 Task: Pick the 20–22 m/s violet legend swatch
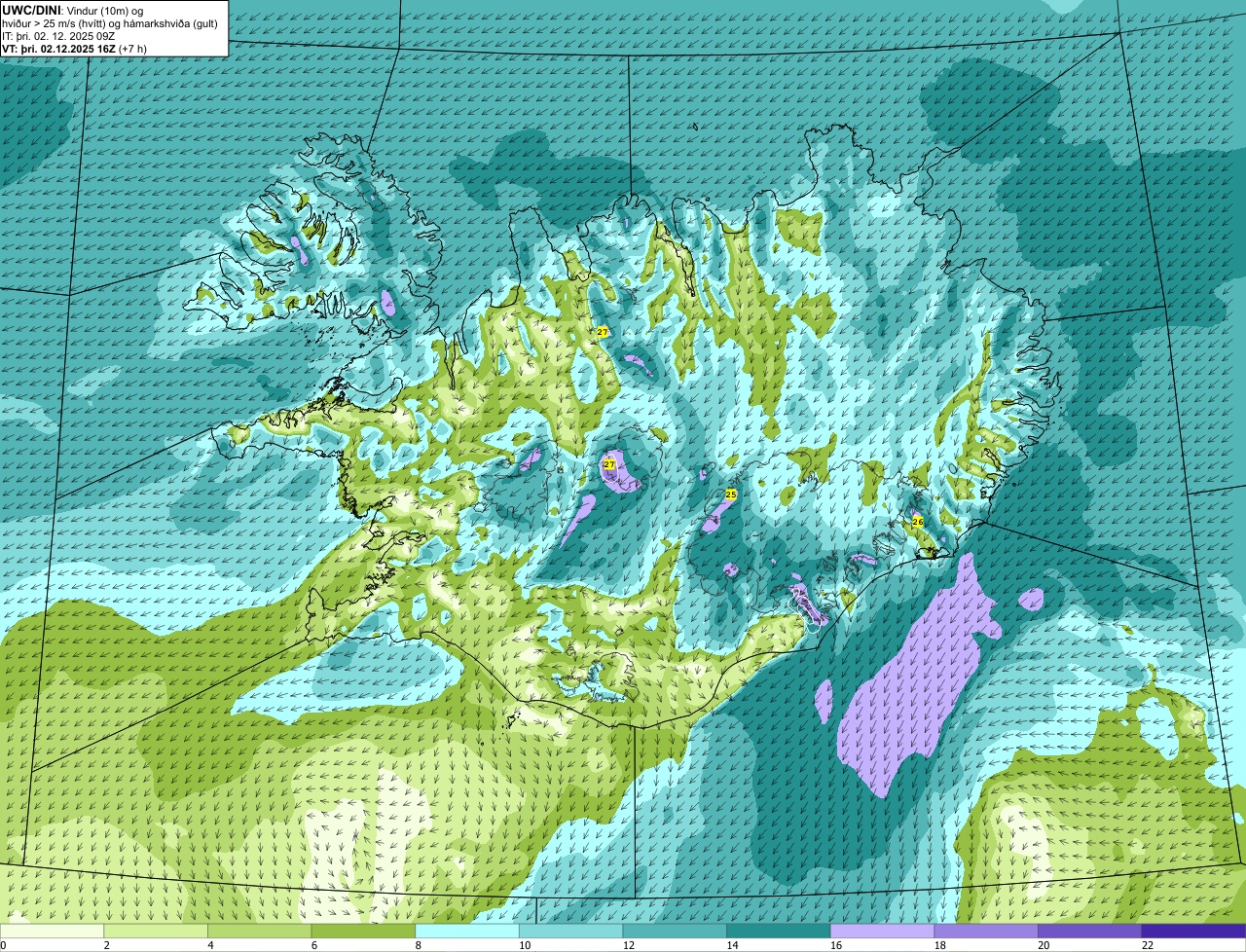(1090, 932)
